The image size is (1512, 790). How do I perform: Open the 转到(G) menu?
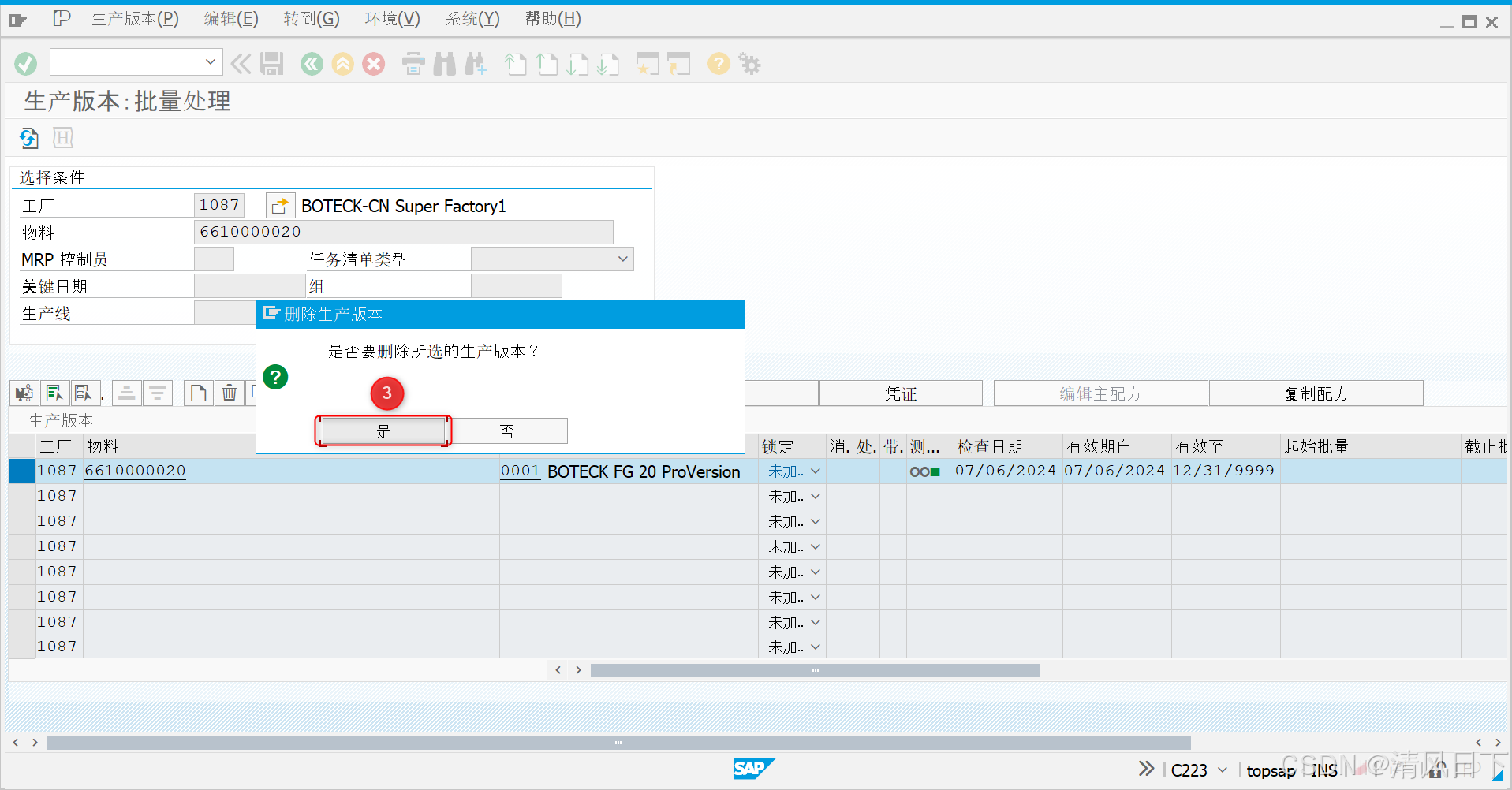coord(312,19)
